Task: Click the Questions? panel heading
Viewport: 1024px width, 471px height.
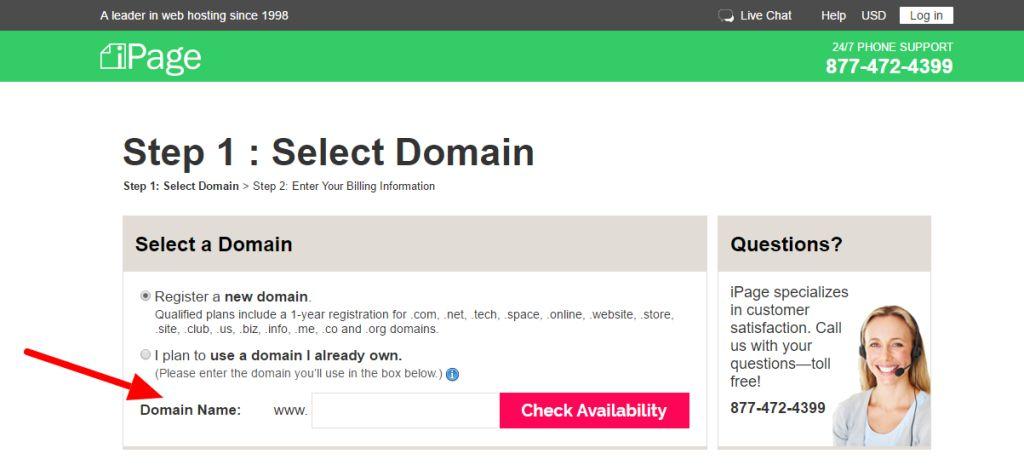Action: (786, 244)
